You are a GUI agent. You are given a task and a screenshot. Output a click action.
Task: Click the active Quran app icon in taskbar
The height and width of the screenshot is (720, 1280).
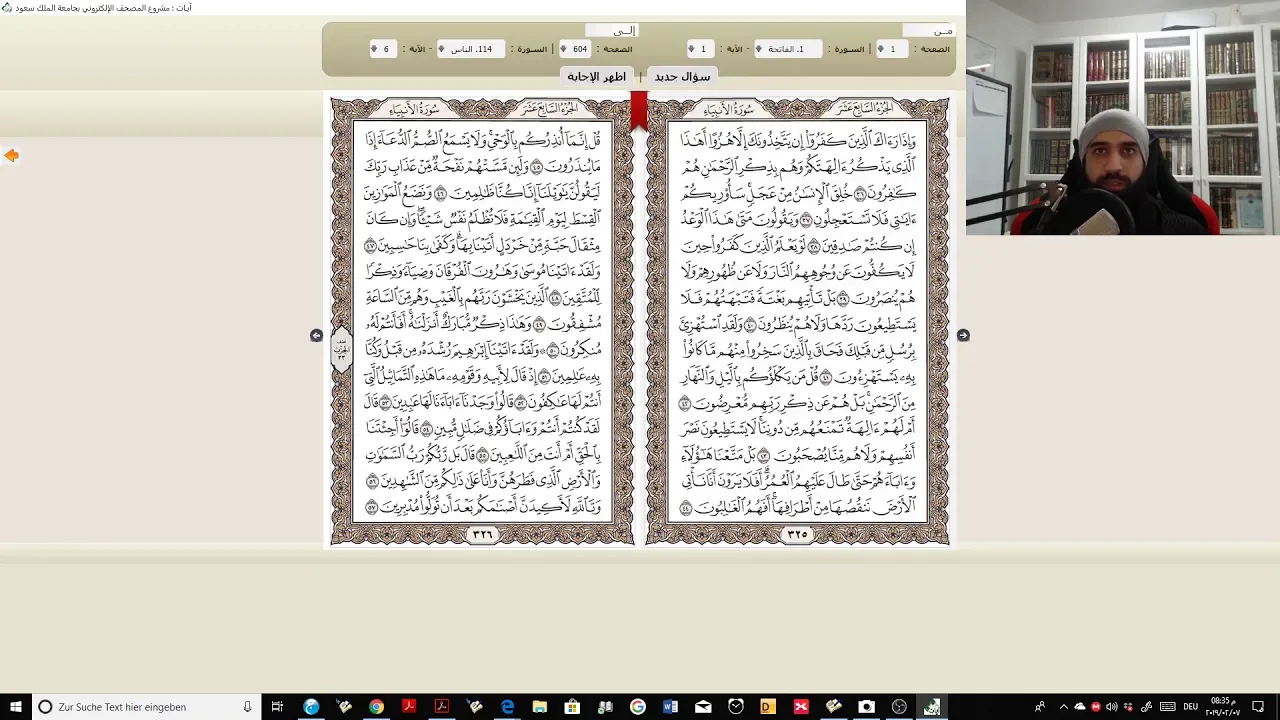tap(931, 707)
